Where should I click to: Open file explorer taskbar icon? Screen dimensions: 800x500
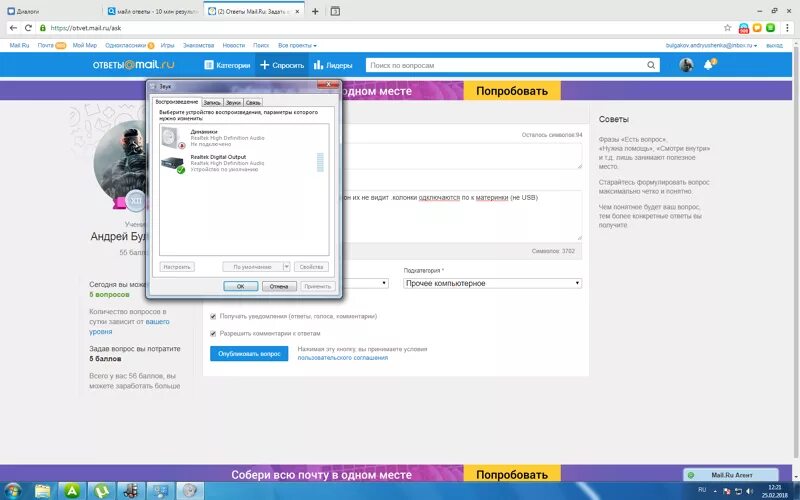point(42,491)
